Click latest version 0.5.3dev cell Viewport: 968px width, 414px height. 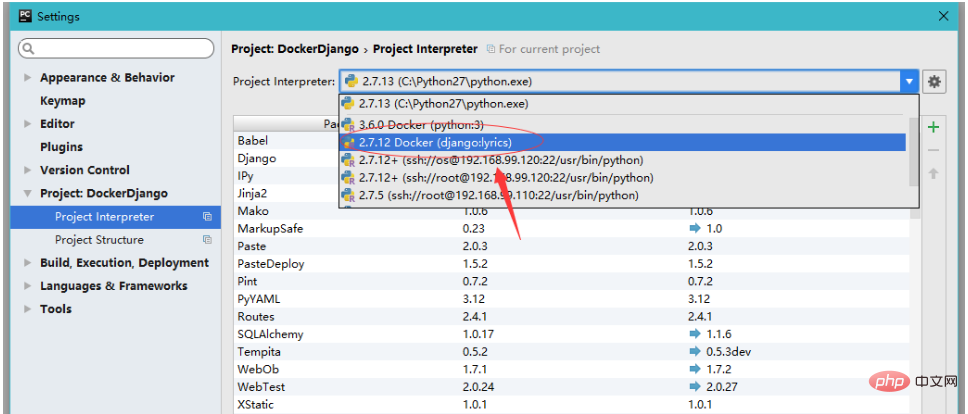pyautogui.click(x=728, y=352)
